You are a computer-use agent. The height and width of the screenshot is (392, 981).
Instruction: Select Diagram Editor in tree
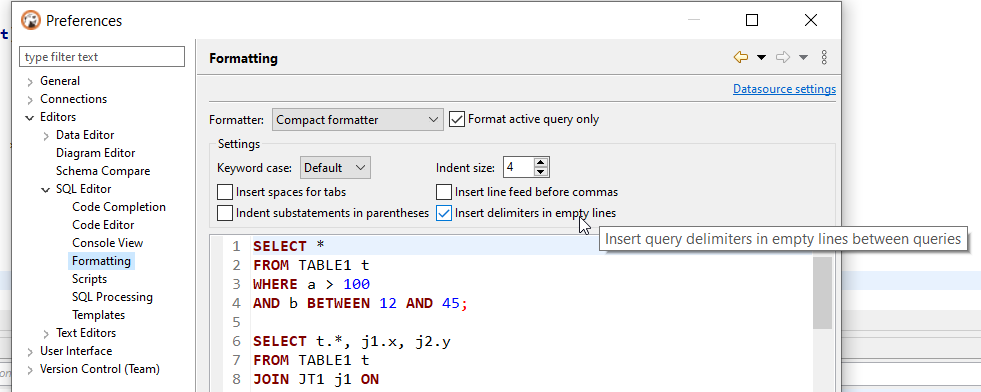coord(95,153)
